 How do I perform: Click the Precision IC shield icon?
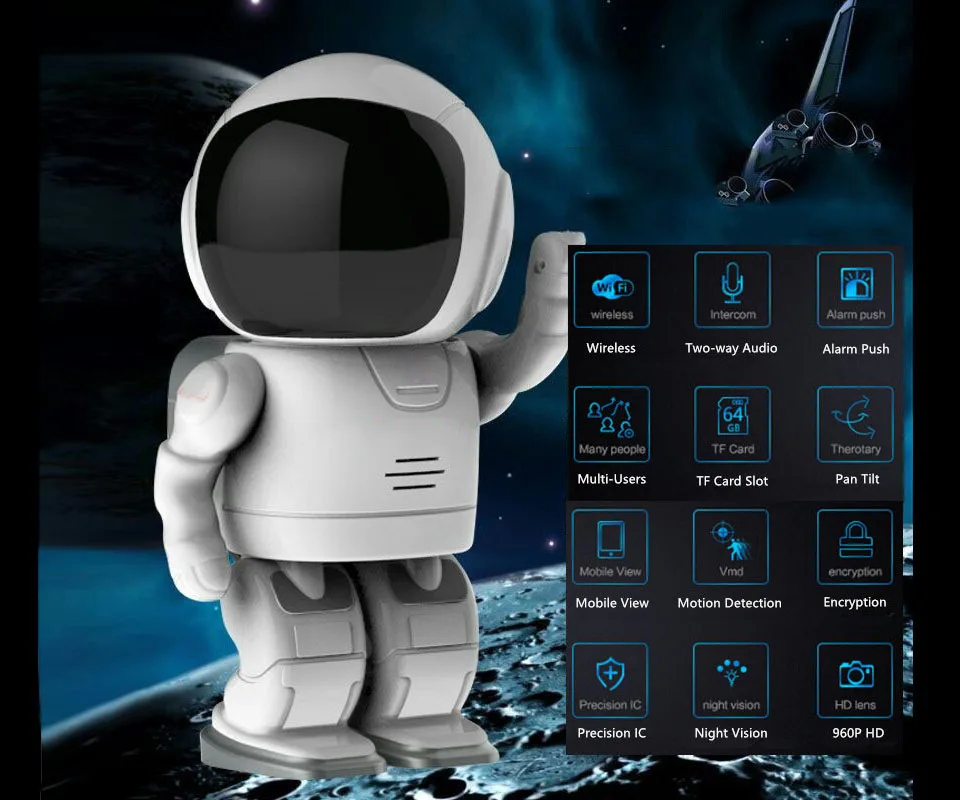pos(610,681)
